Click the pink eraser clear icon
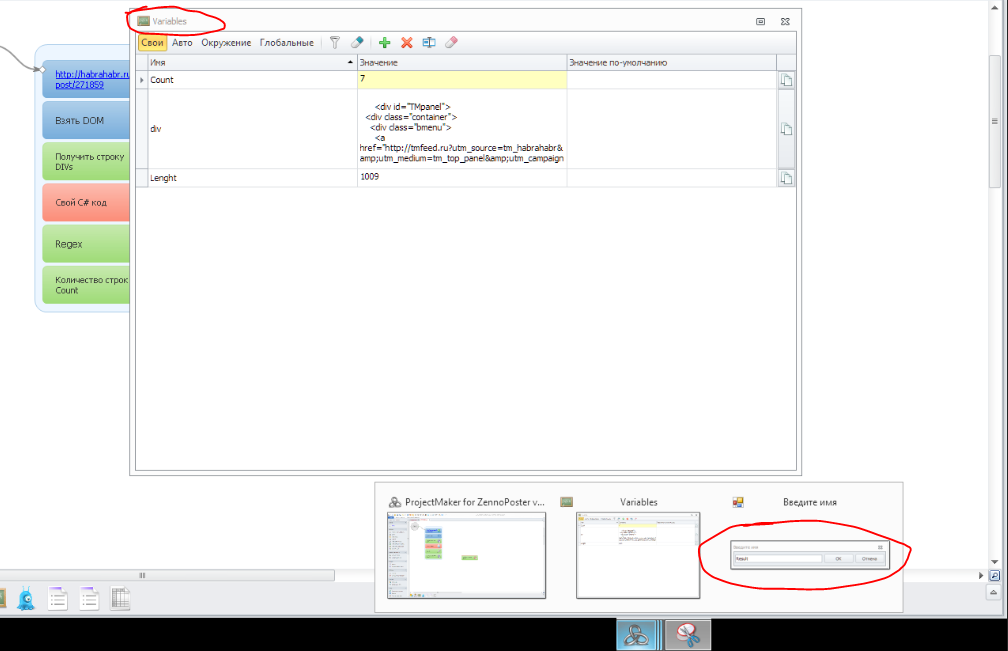The height and width of the screenshot is (651, 1008). pyautogui.click(x=451, y=42)
